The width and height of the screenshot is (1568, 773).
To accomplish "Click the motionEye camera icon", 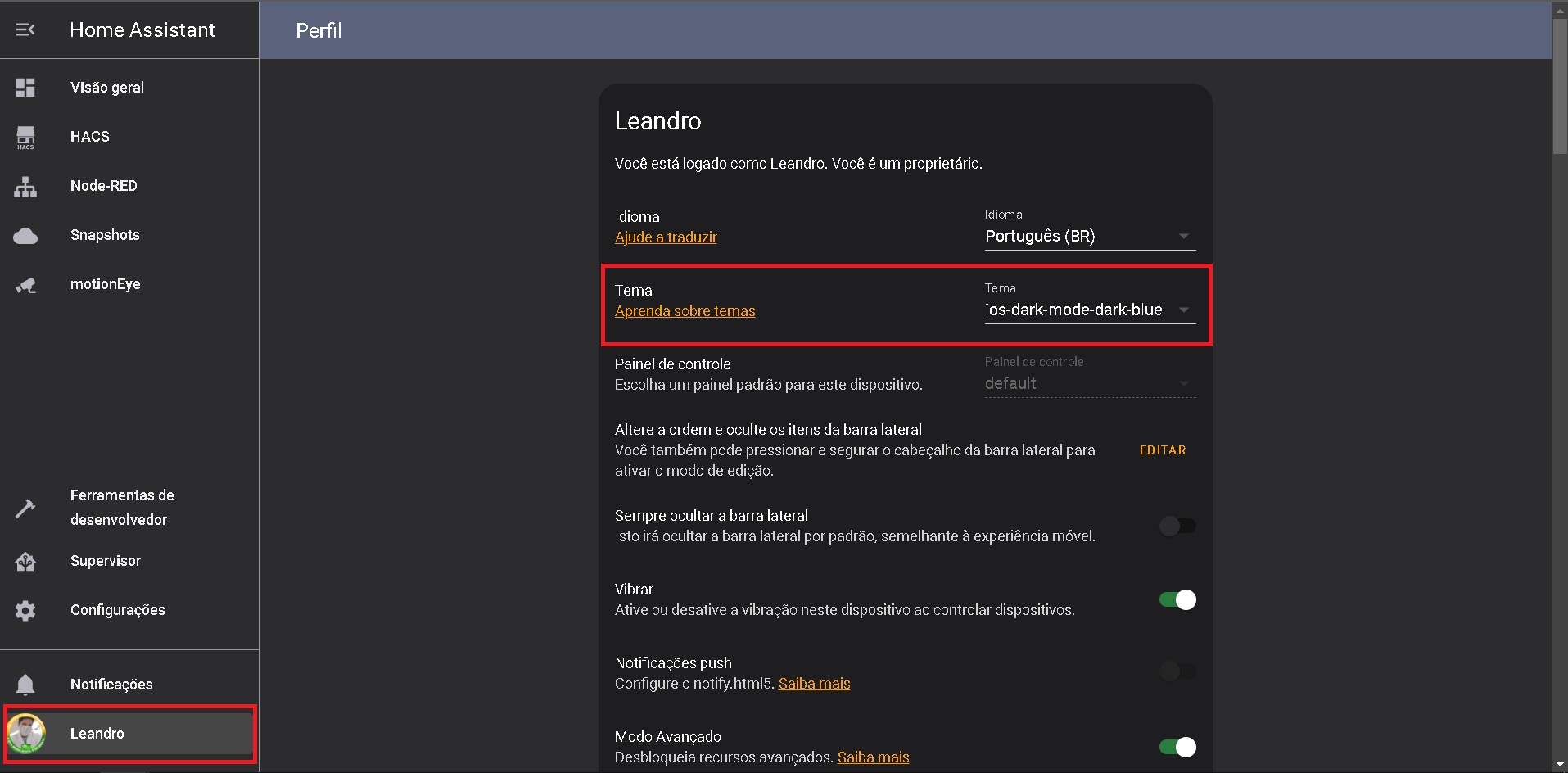I will [x=25, y=285].
